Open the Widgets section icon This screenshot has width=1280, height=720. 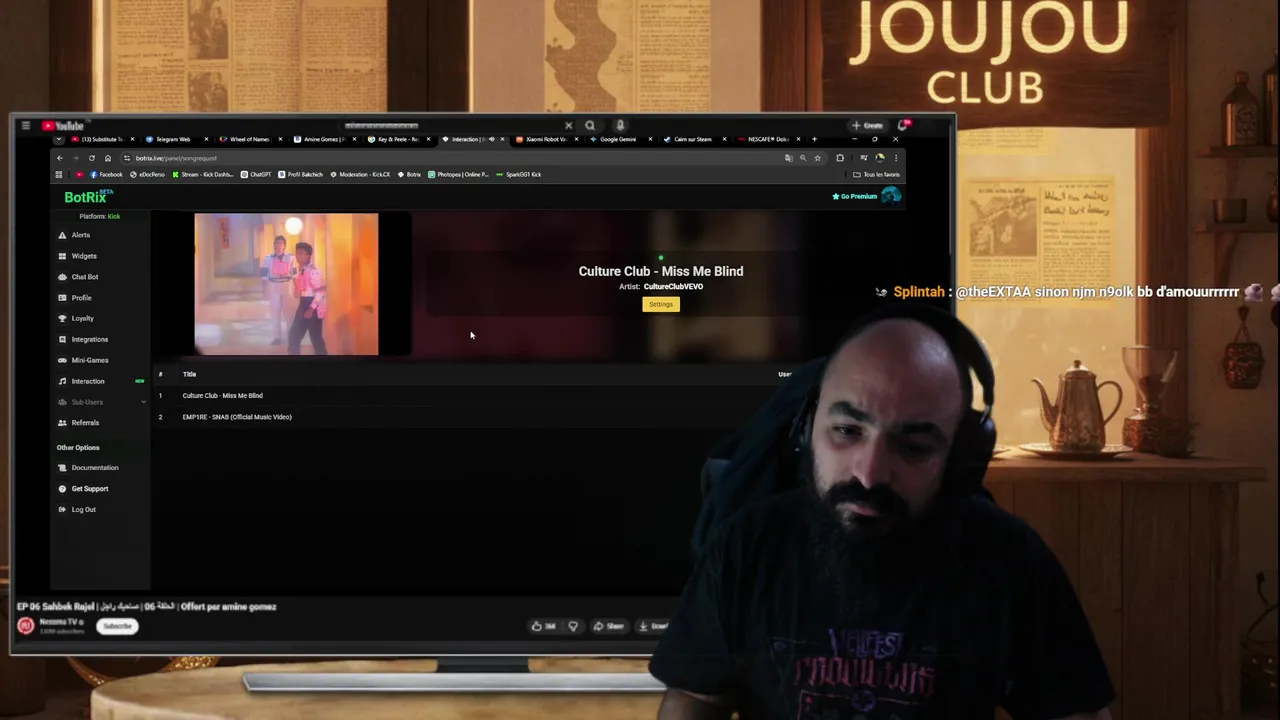click(62, 256)
